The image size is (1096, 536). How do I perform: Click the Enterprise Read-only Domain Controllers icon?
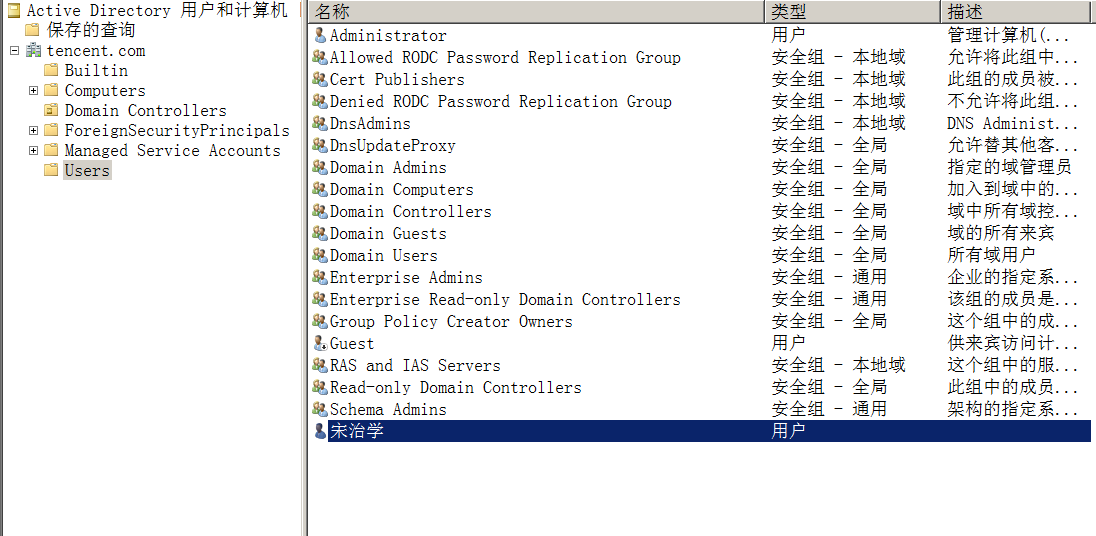click(x=320, y=300)
